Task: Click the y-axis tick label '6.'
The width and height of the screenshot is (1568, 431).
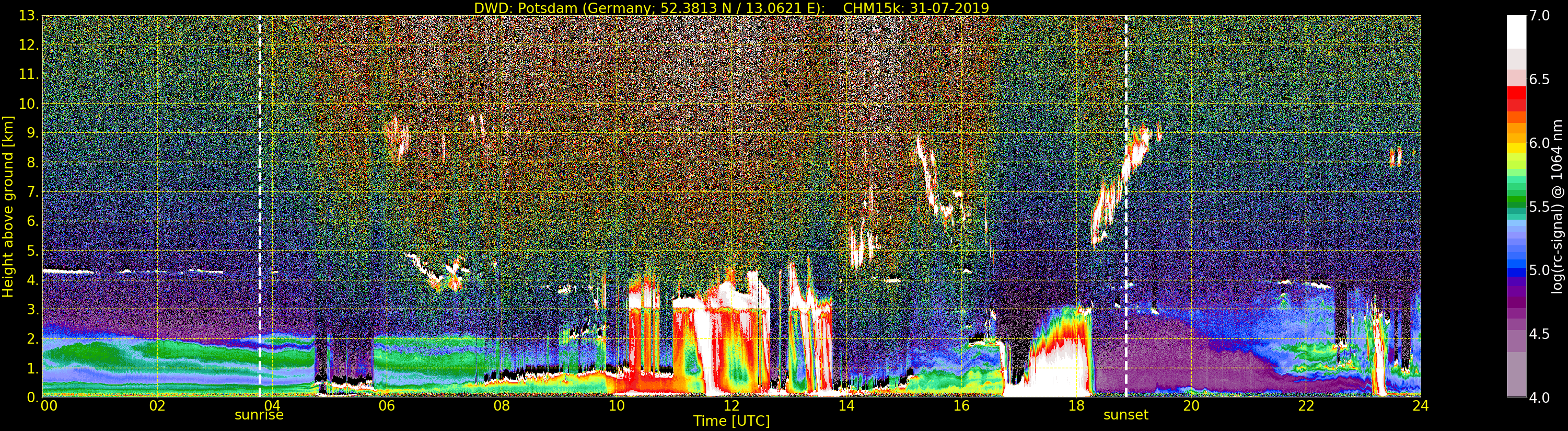Action: tap(33, 221)
